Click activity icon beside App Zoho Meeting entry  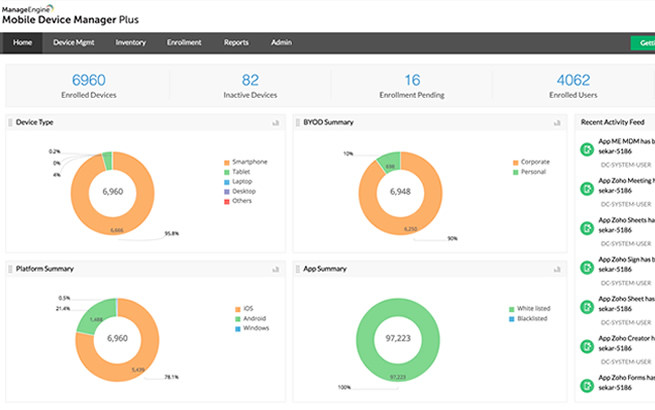[x=587, y=188]
